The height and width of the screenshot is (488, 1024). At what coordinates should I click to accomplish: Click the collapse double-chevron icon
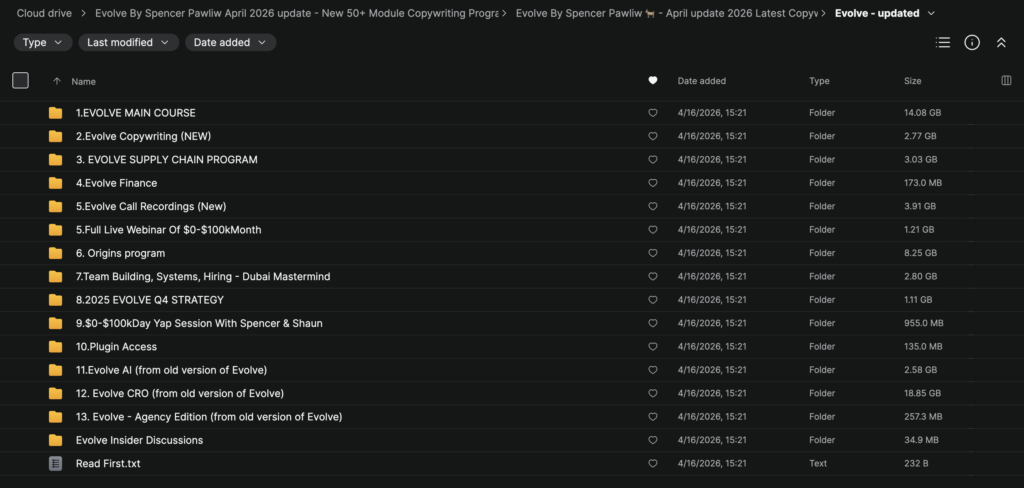pos(1001,43)
